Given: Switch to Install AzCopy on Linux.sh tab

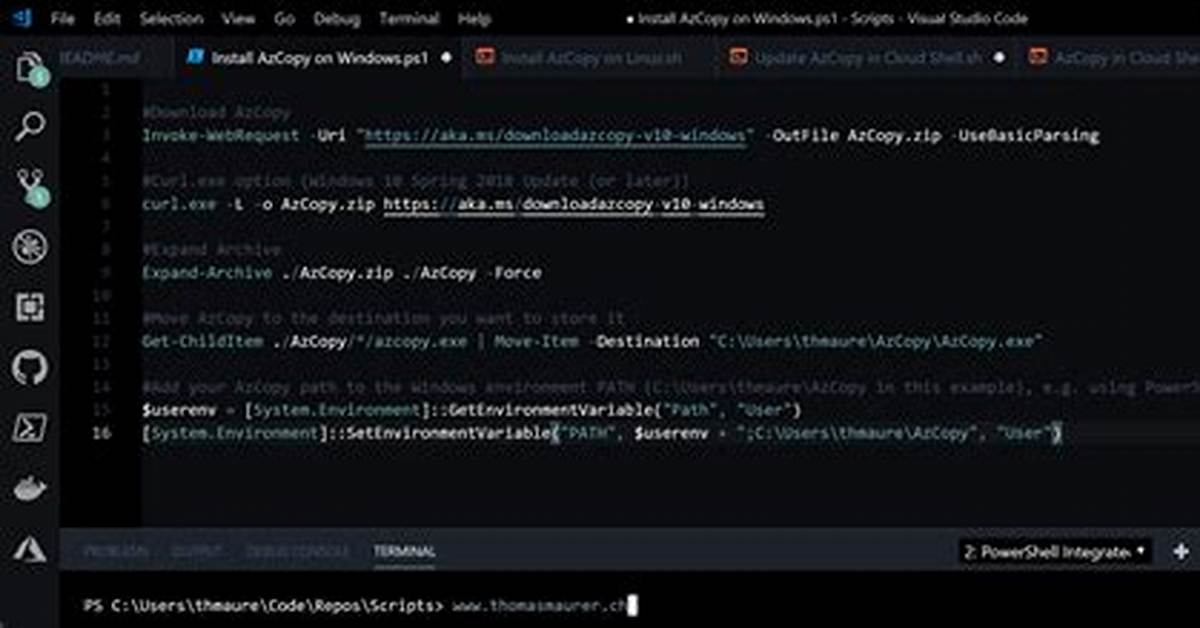Looking at the screenshot, I should tap(591, 58).
